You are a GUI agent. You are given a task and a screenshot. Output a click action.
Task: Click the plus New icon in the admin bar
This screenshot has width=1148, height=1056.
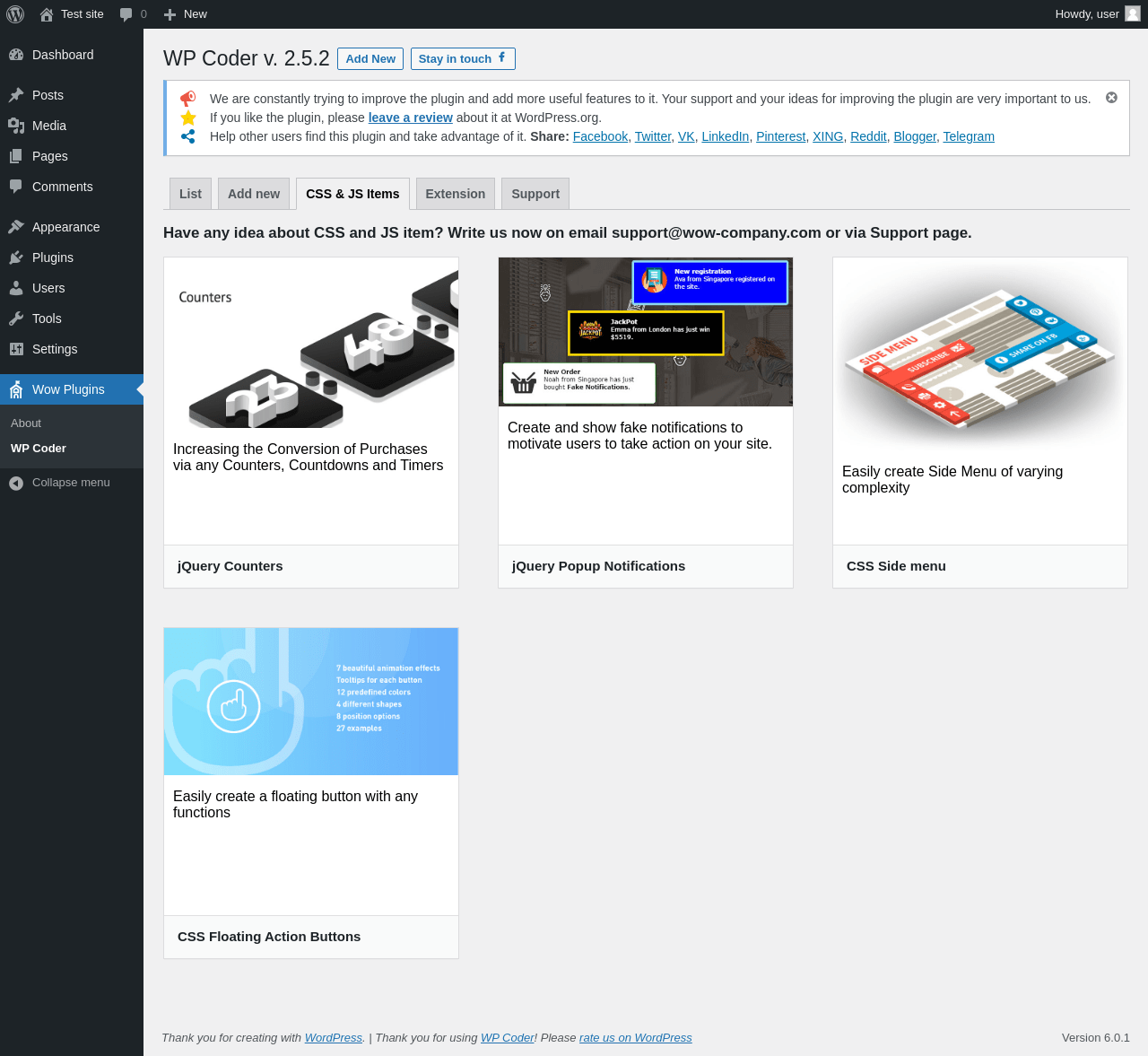tap(170, 14)
